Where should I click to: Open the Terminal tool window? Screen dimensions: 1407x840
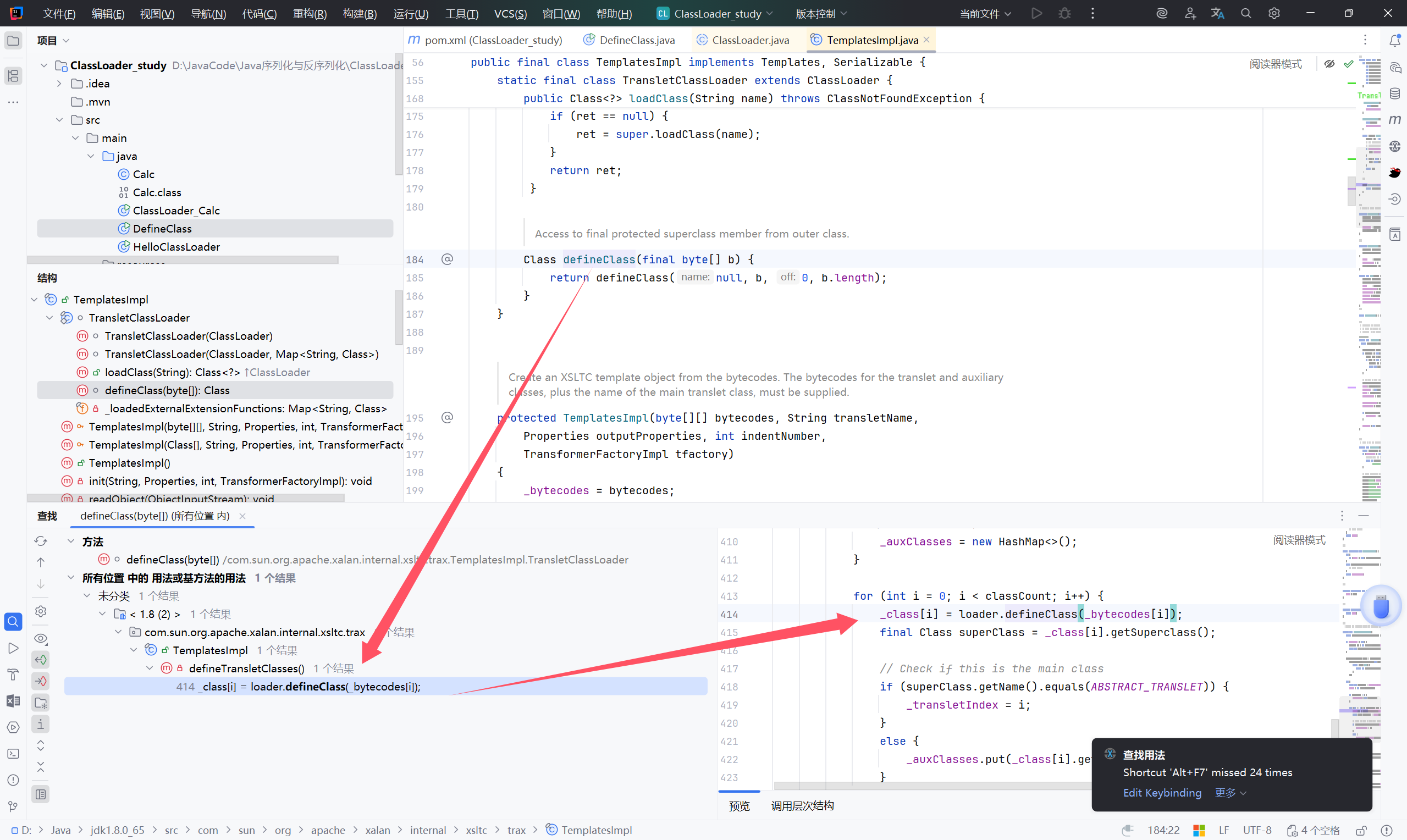(13, 754)
